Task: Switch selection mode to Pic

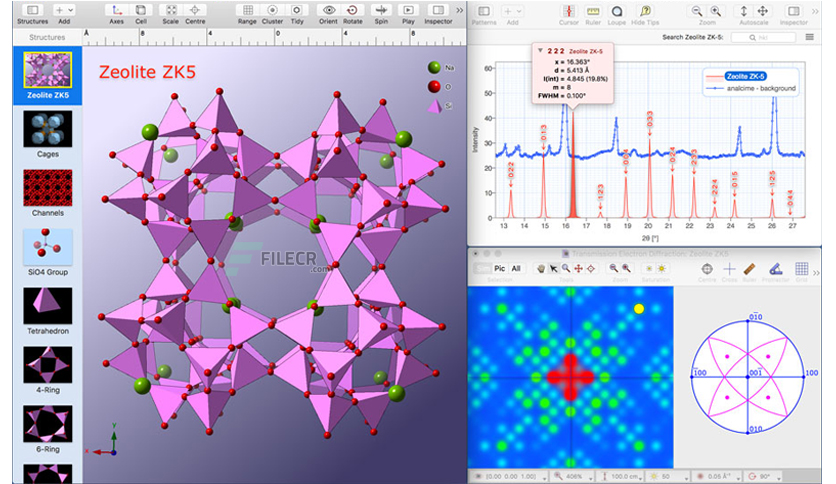Action: 500,268
